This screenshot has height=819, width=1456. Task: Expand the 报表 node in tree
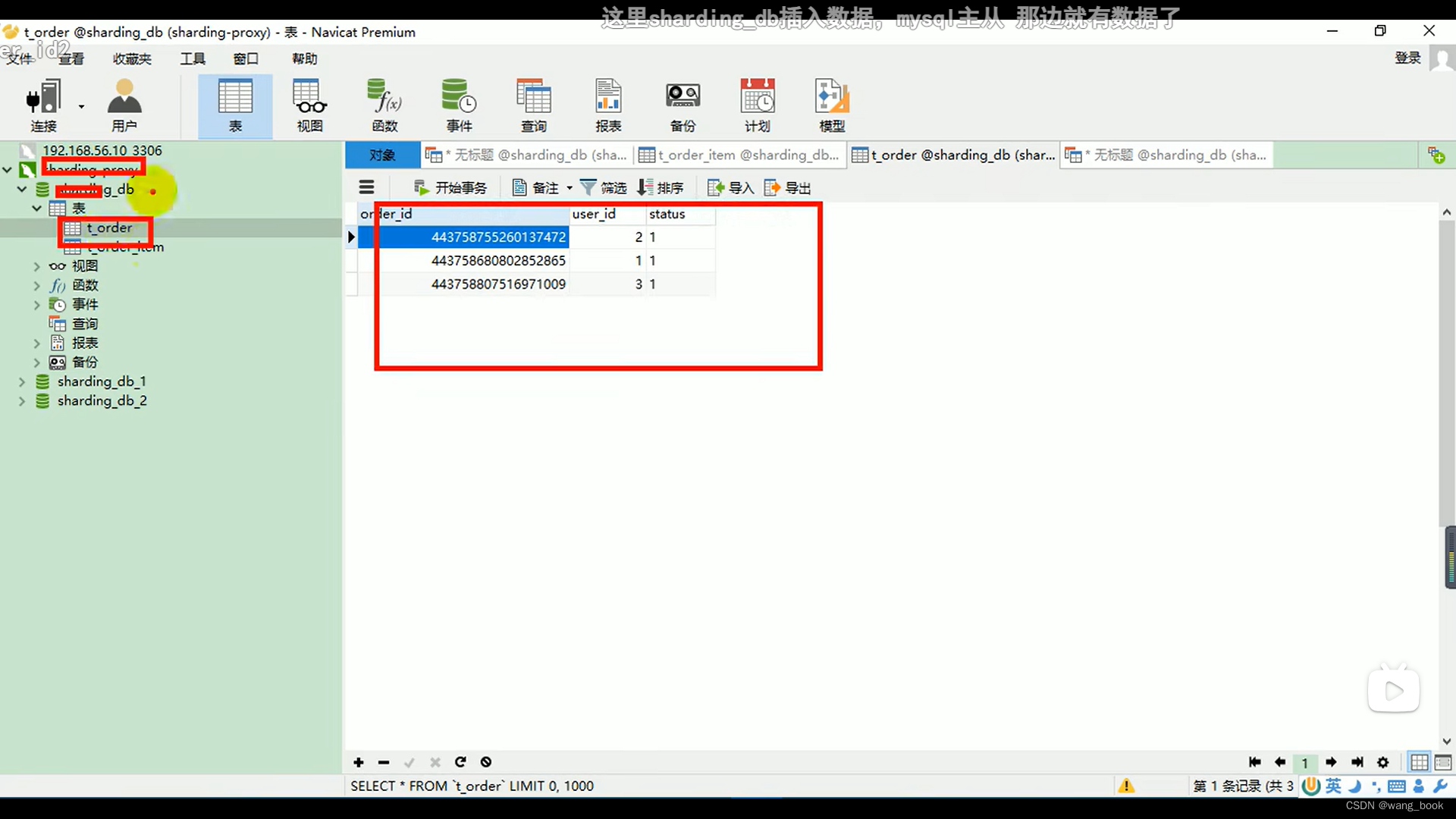pyautogui.click(x=36, y=343)
